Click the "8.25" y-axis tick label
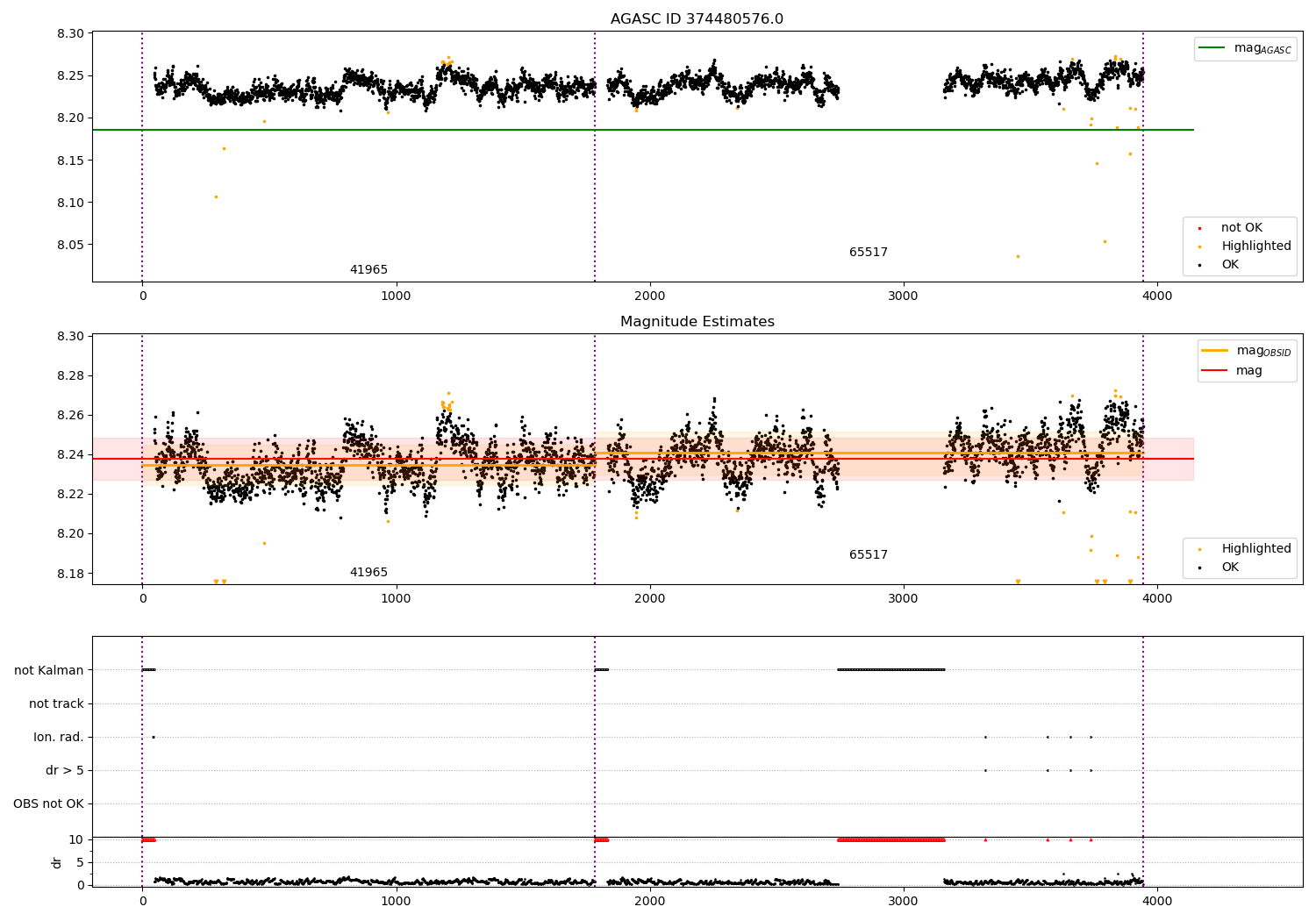The width and height of the screenshot is (1316, 921). pos(71,75)
